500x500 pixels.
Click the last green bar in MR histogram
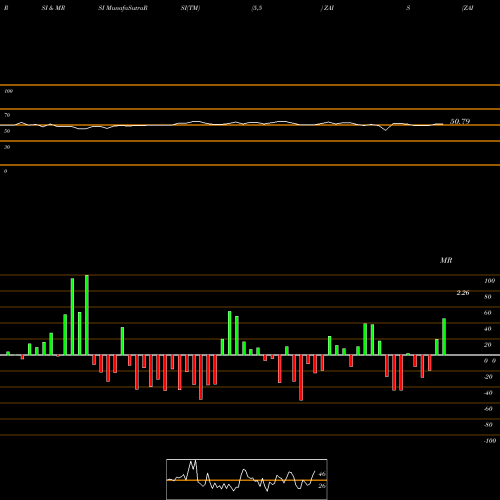tap(444, 337)
